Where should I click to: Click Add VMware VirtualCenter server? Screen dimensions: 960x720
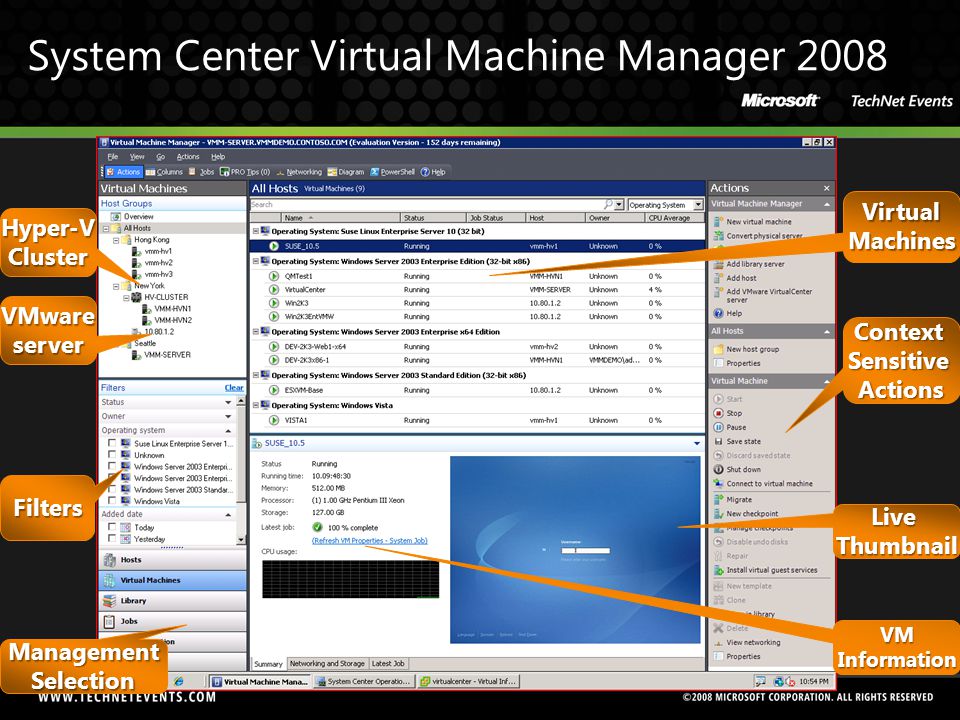(x=763, y=296)
